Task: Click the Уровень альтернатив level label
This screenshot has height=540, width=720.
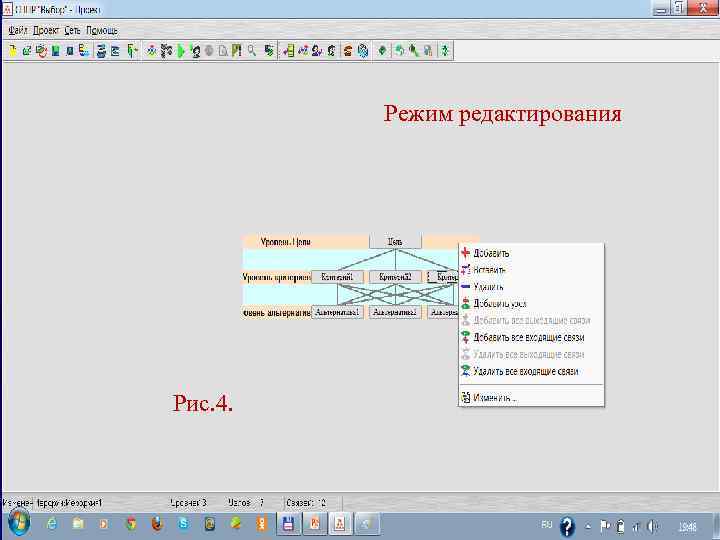Action: (276, 313)
